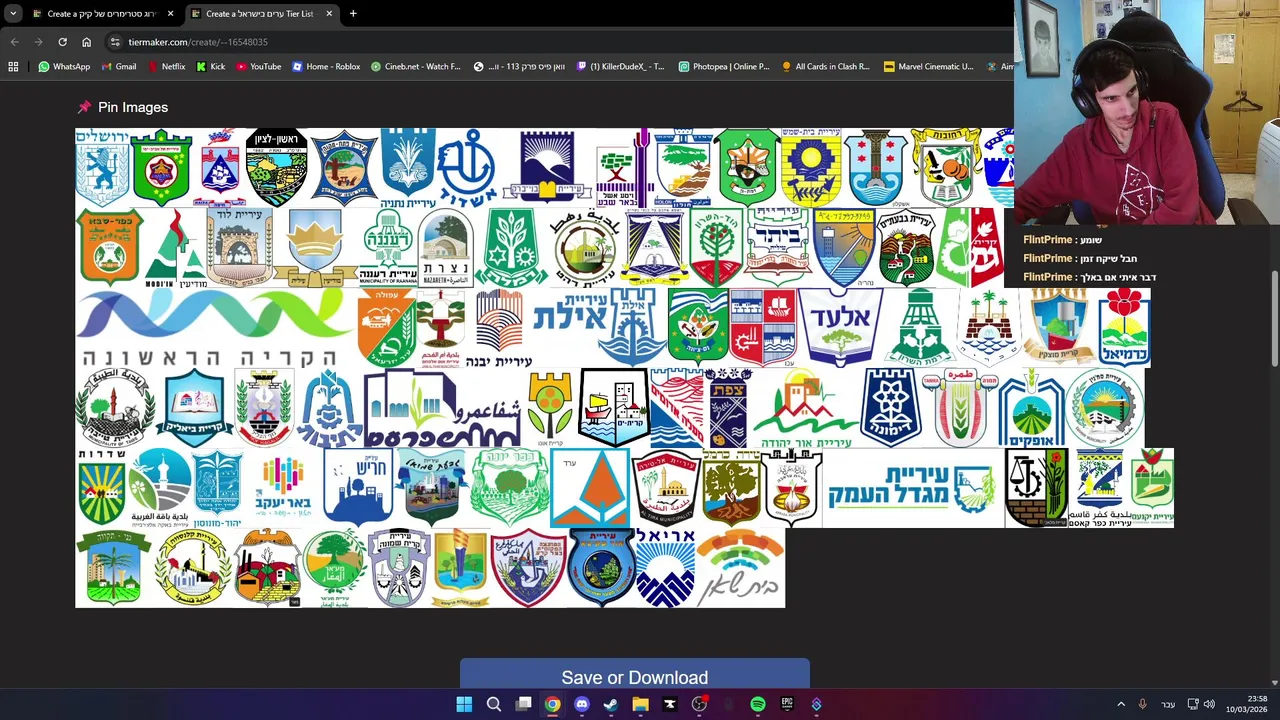This screenshot has height=720, width=1280.
Task: Open the Marvel Cinematic U... bookmark
Action: [928, 67]
